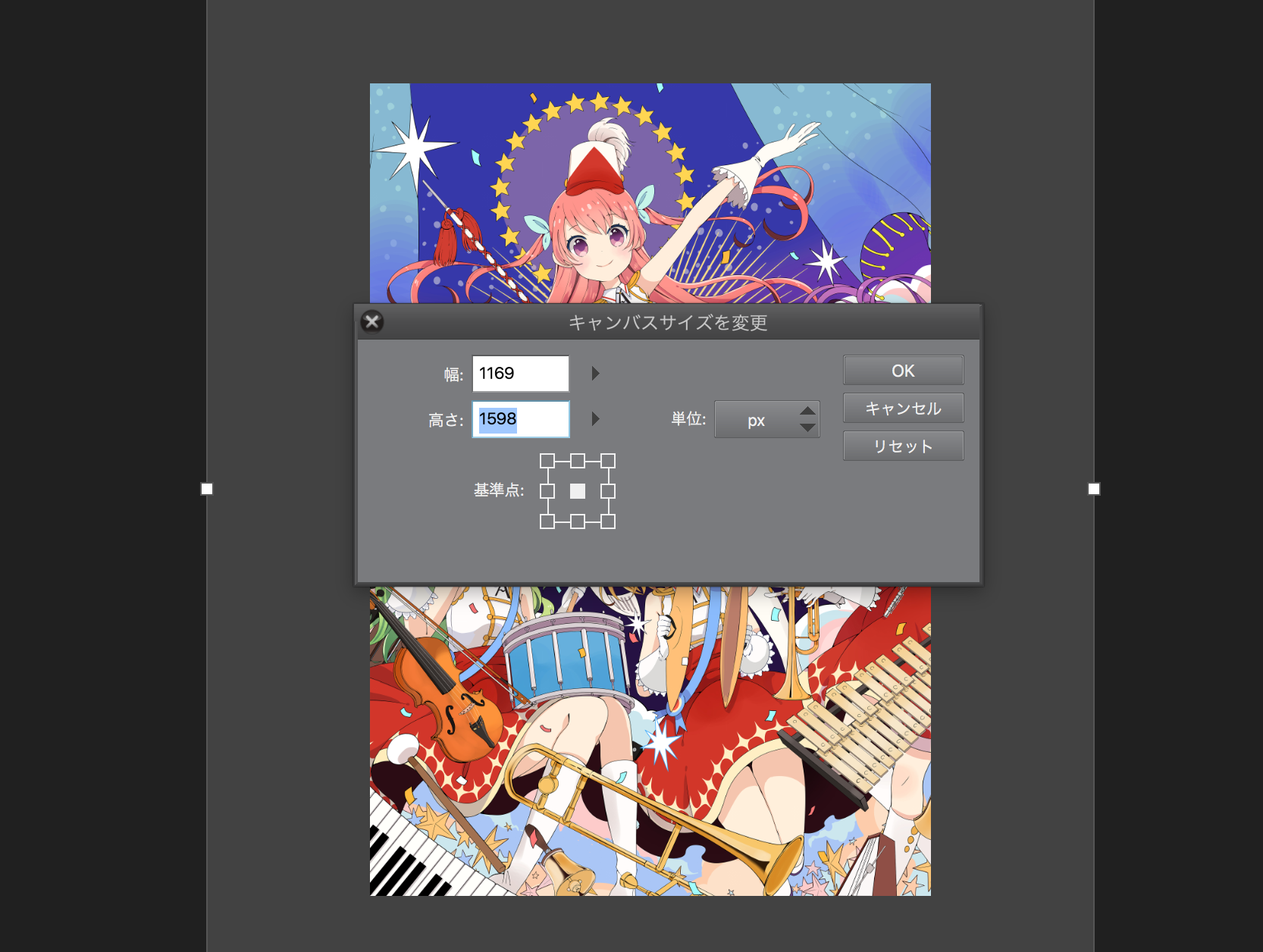Expand the height slider arrow
Viewport: 1263px width, 952px height.
pos(596,418)
